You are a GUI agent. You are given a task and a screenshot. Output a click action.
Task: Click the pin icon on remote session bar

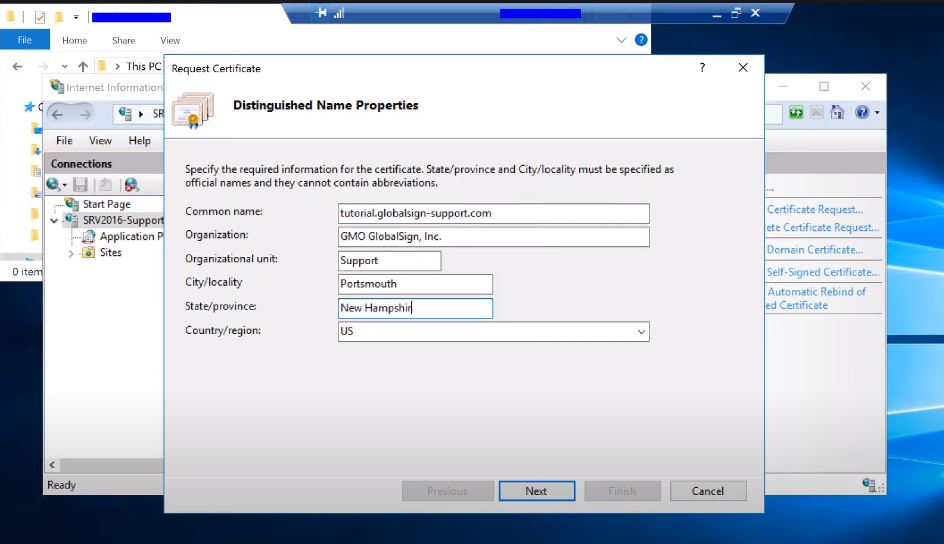(322, 13)
